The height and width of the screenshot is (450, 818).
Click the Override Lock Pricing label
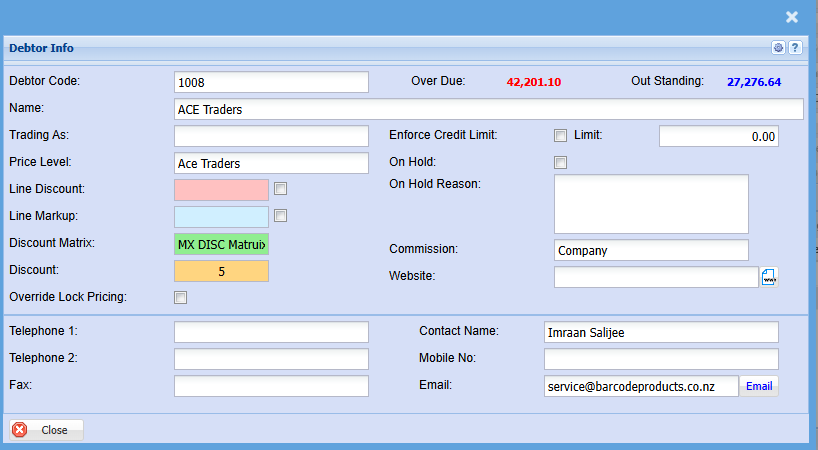(x=68, y=297)
